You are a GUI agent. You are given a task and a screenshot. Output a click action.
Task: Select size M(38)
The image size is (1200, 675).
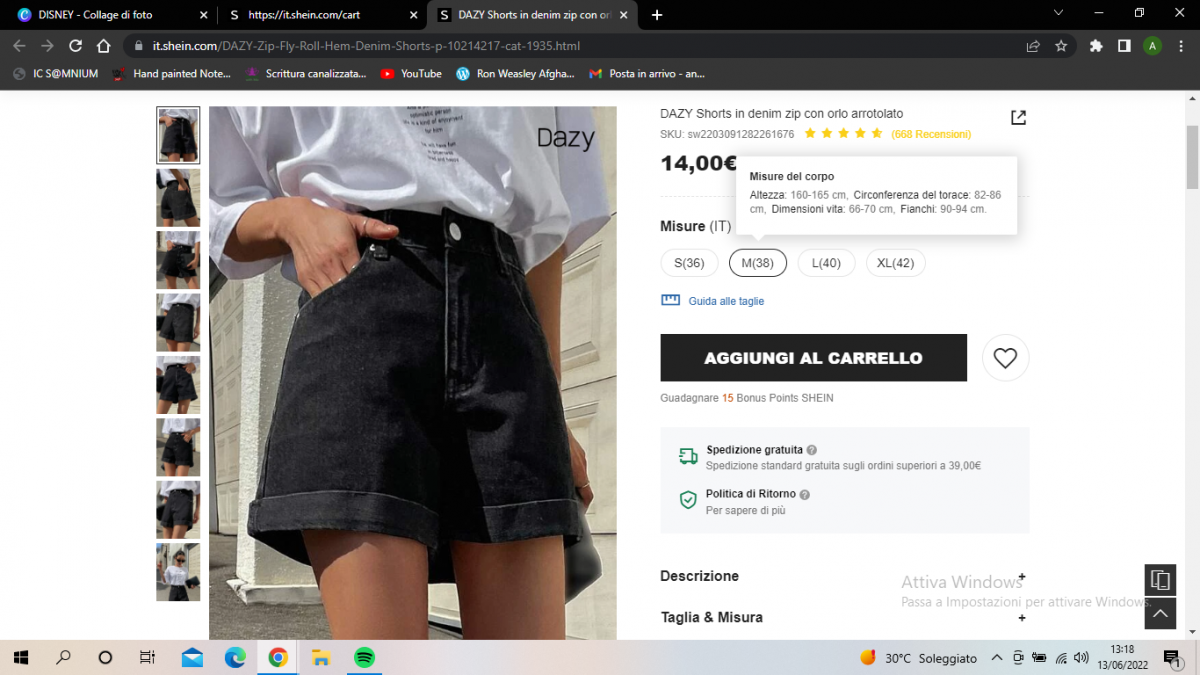758,263
